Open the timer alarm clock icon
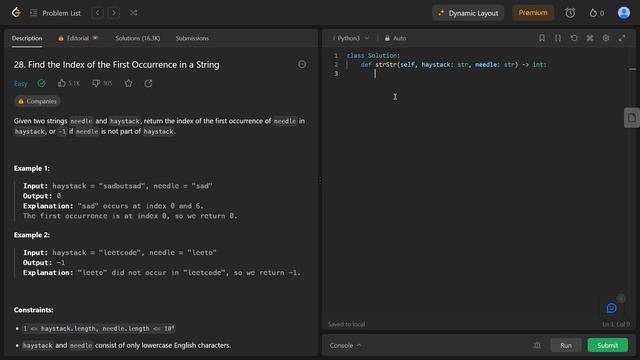640x360 pixels. coord(570,13)
